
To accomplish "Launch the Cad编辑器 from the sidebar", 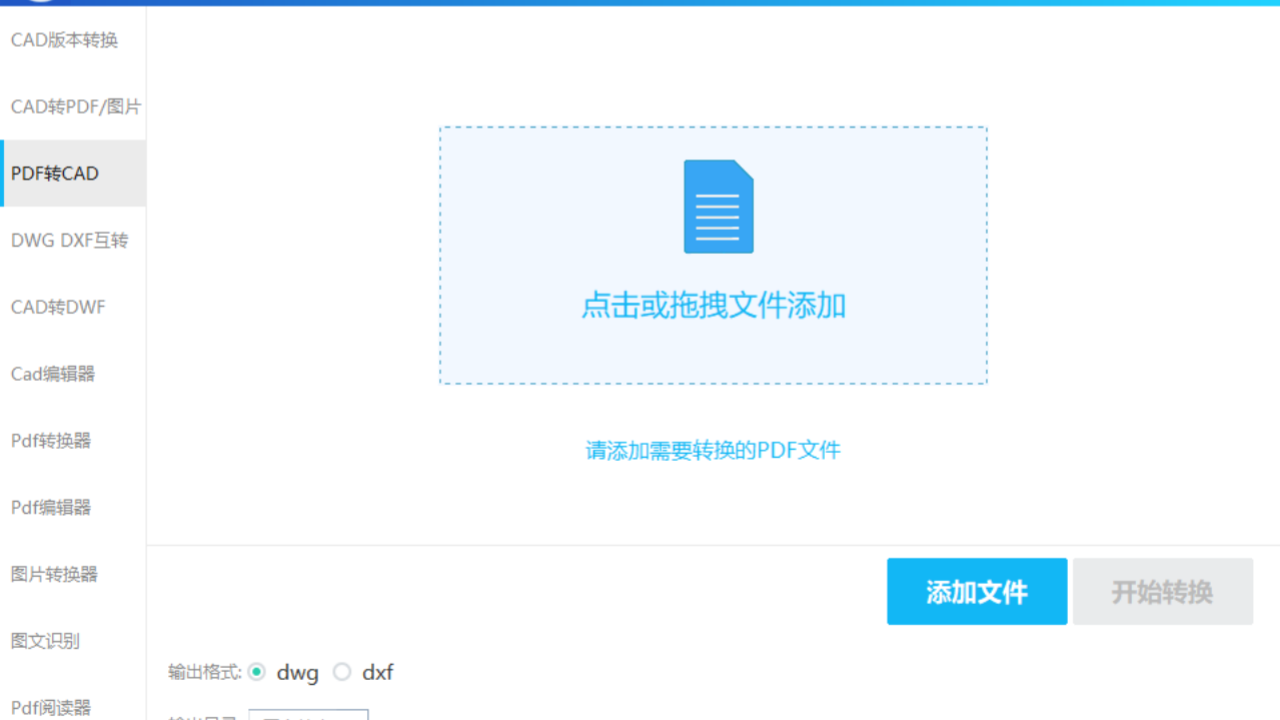I will pos(53,374).
